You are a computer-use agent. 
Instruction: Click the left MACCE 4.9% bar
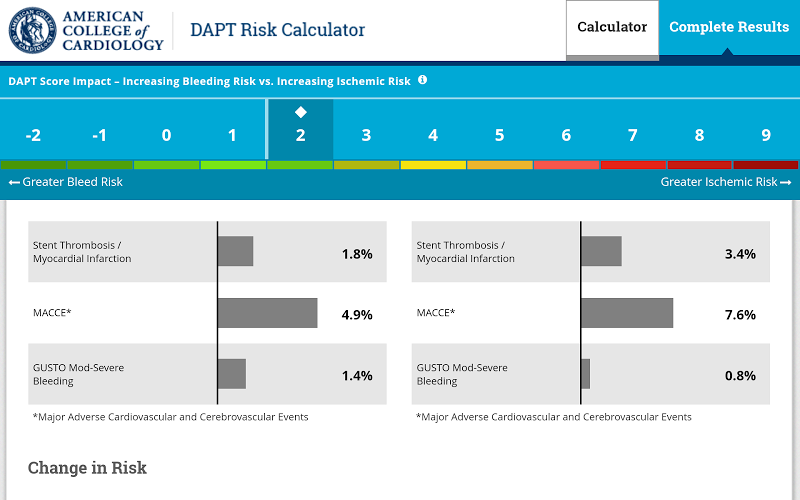[268, 313]
